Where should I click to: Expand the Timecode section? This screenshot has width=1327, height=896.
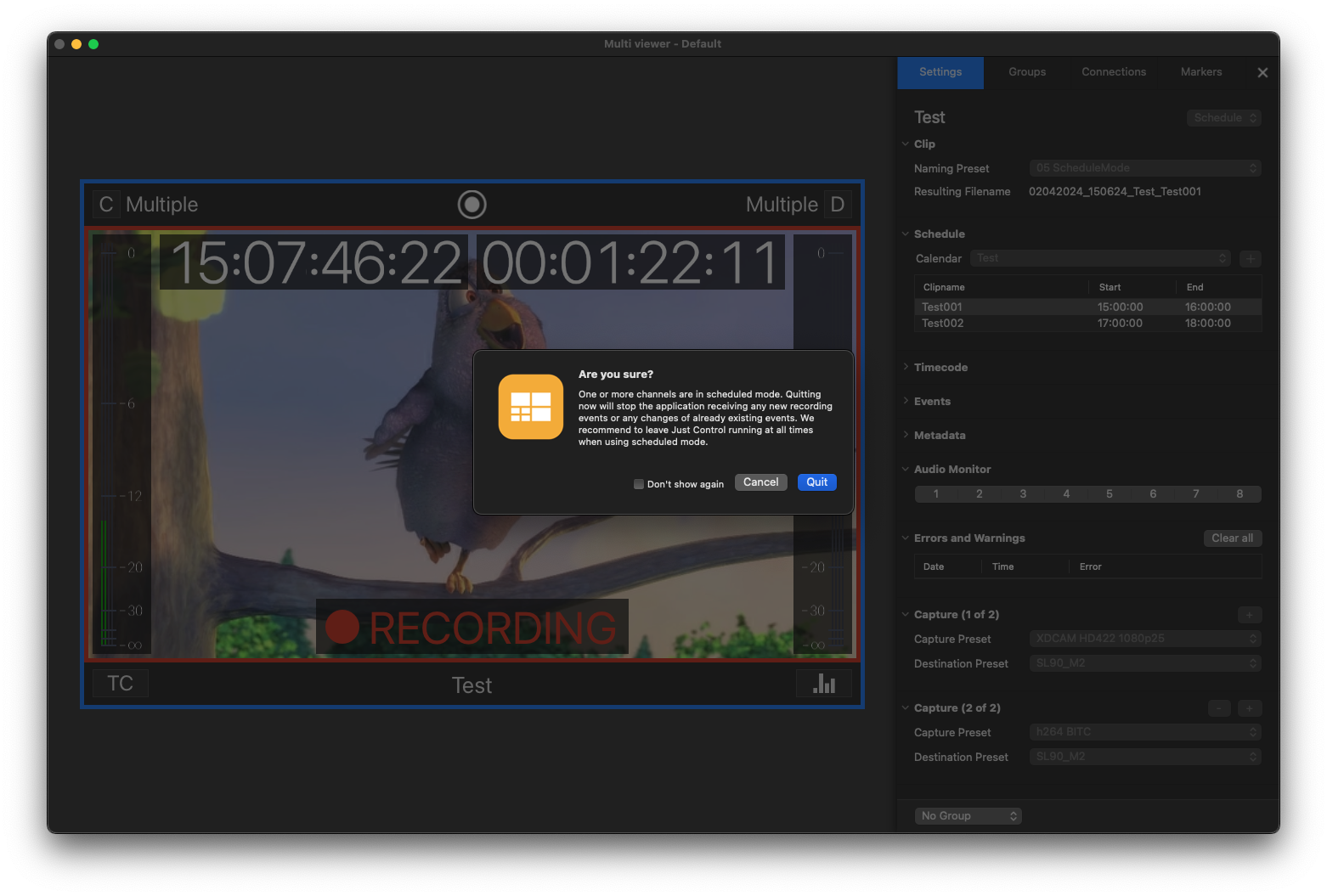(906, 368)
